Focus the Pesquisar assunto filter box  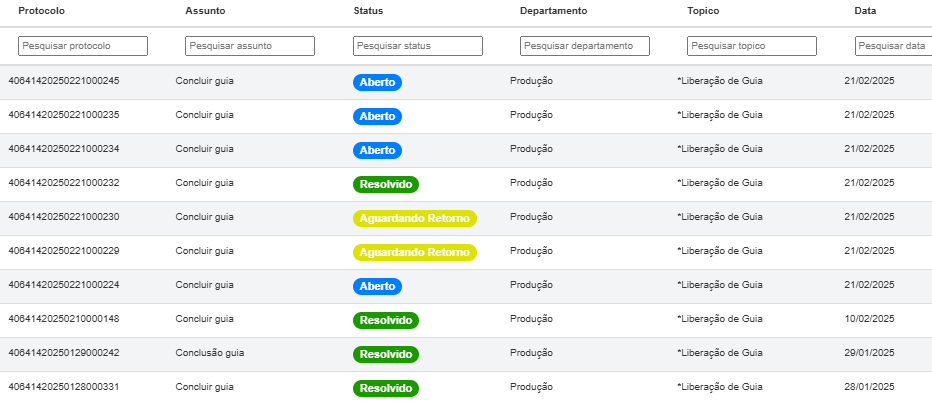point(250,46)
